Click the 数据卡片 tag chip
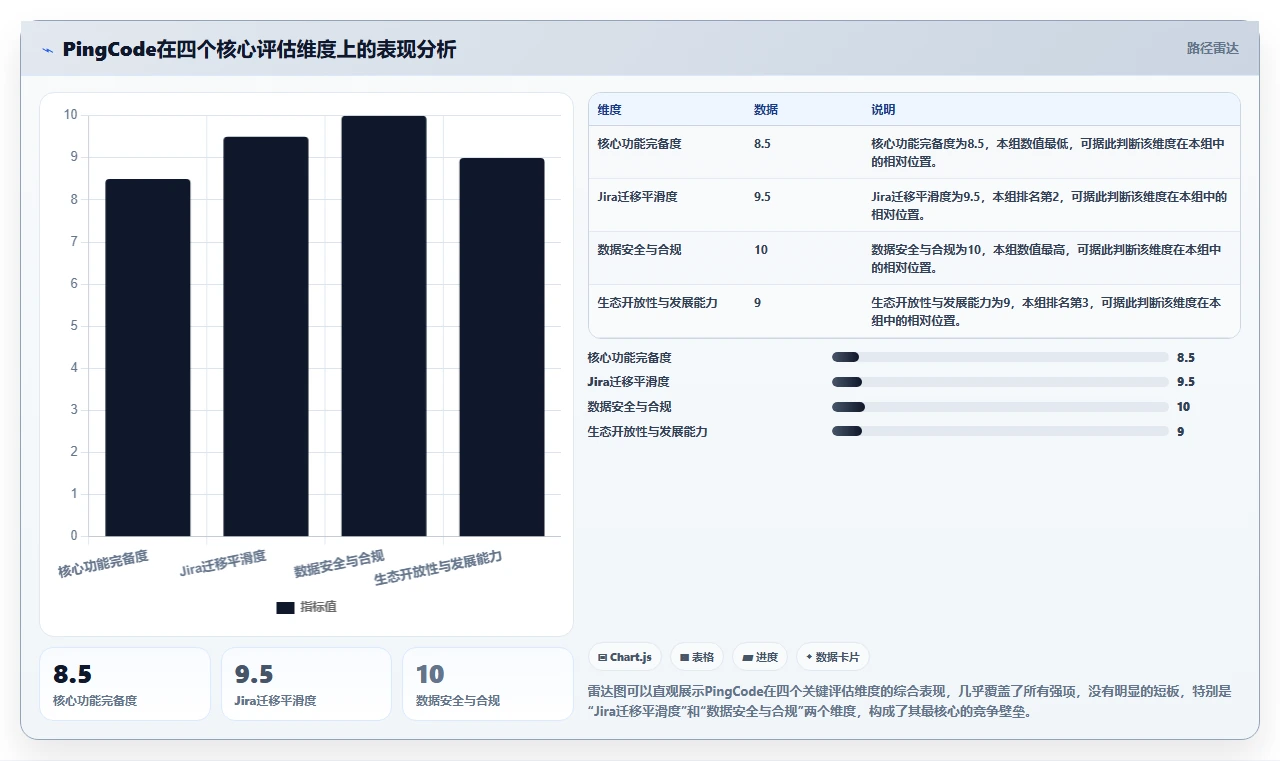The width and height of the screenshot is (1280, 761). pyautogui.click(x=833, y=657)
